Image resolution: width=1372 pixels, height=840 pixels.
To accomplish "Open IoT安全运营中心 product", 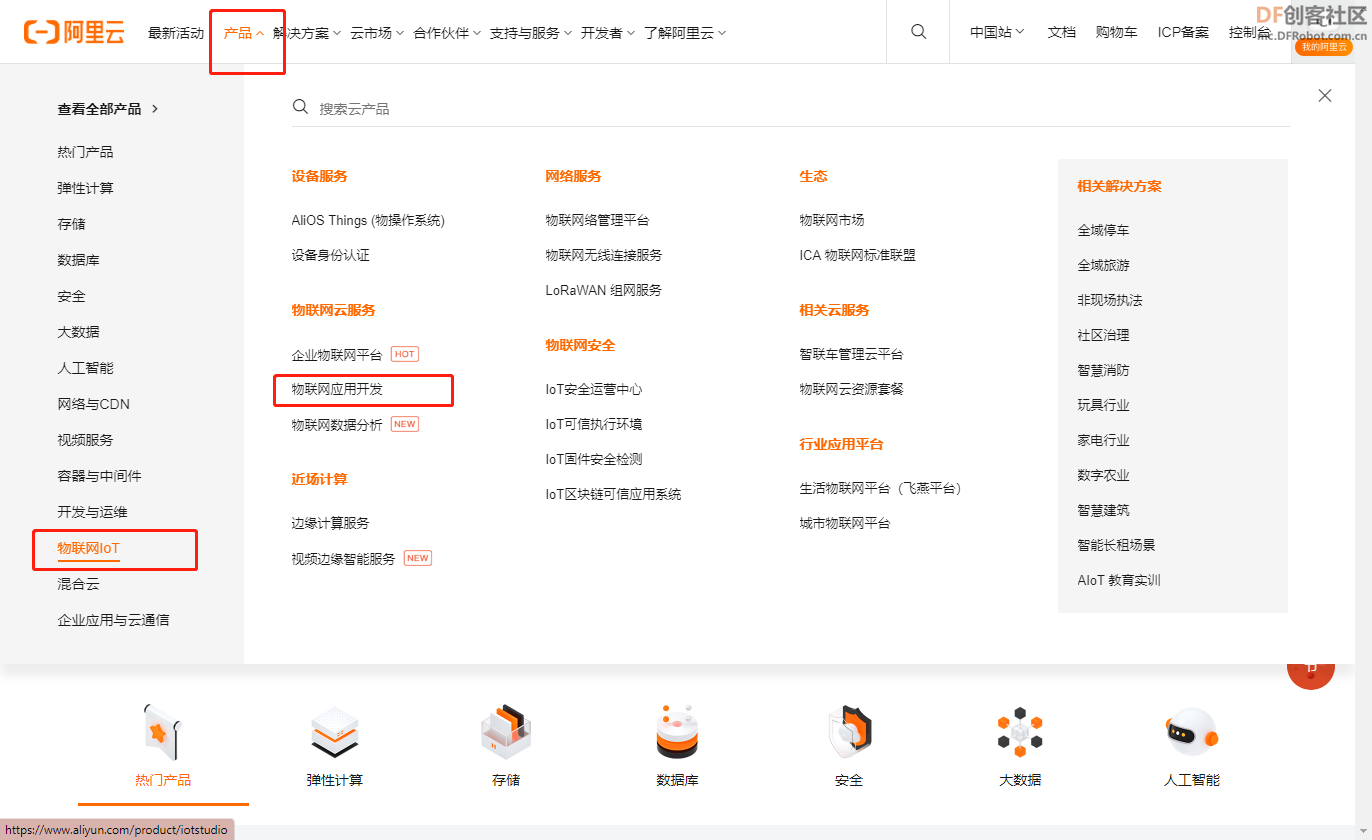I will click(593, 389).
